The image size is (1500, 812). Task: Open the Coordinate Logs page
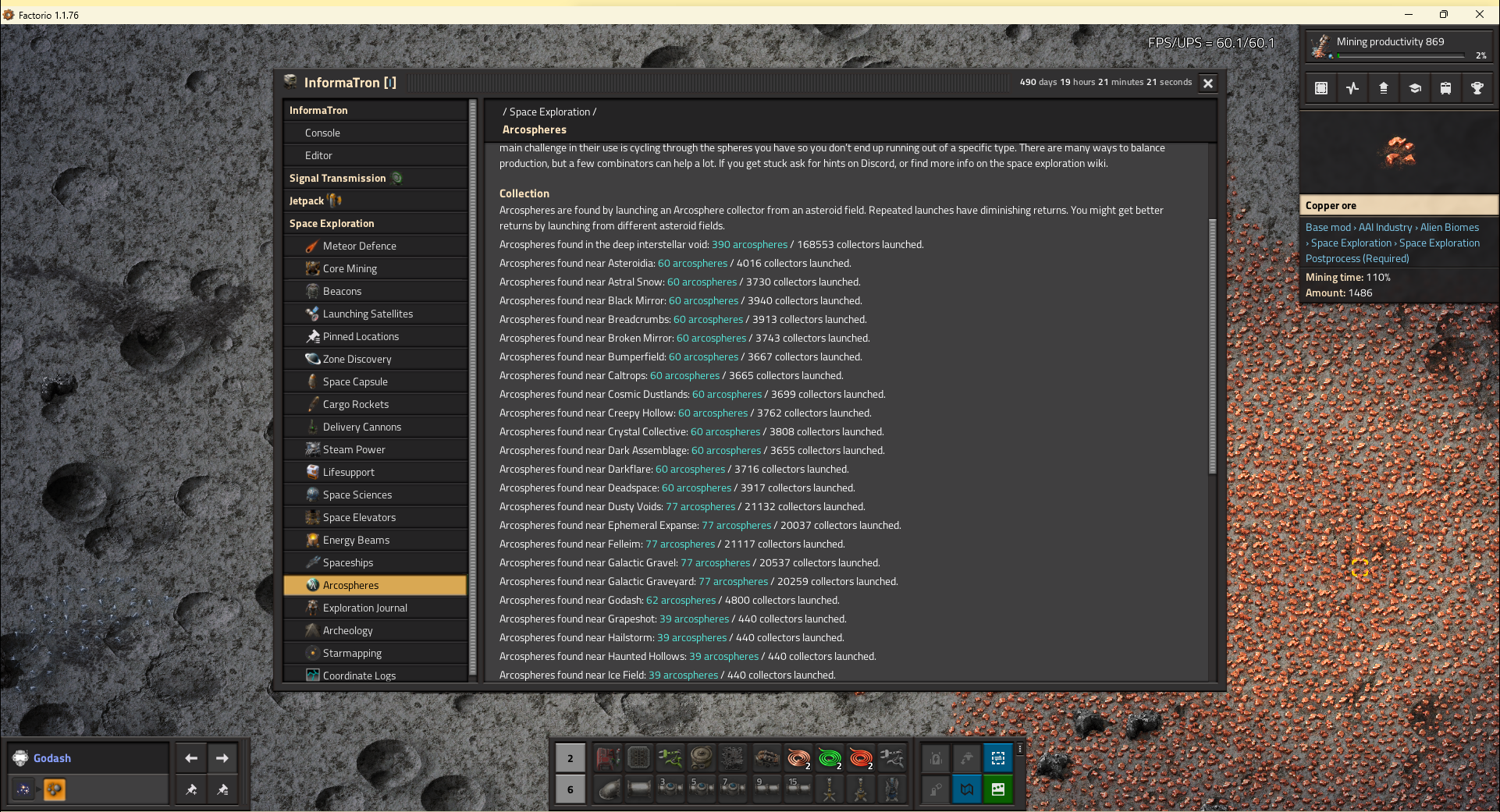tap(375, 675)
